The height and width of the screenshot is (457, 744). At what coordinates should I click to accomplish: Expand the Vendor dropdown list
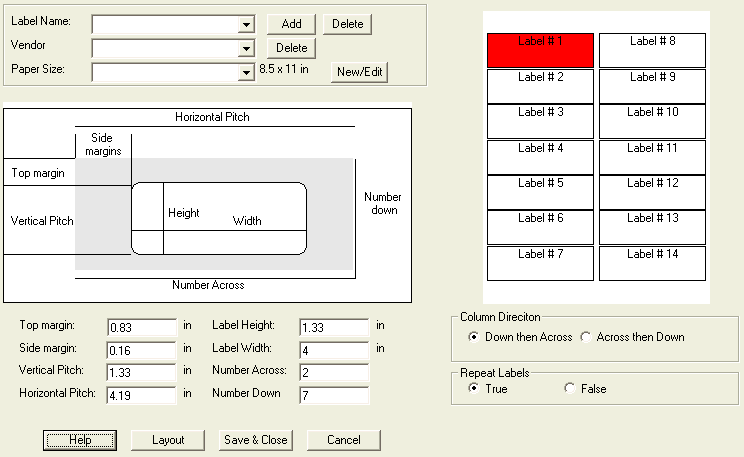(x=247, y=48)
